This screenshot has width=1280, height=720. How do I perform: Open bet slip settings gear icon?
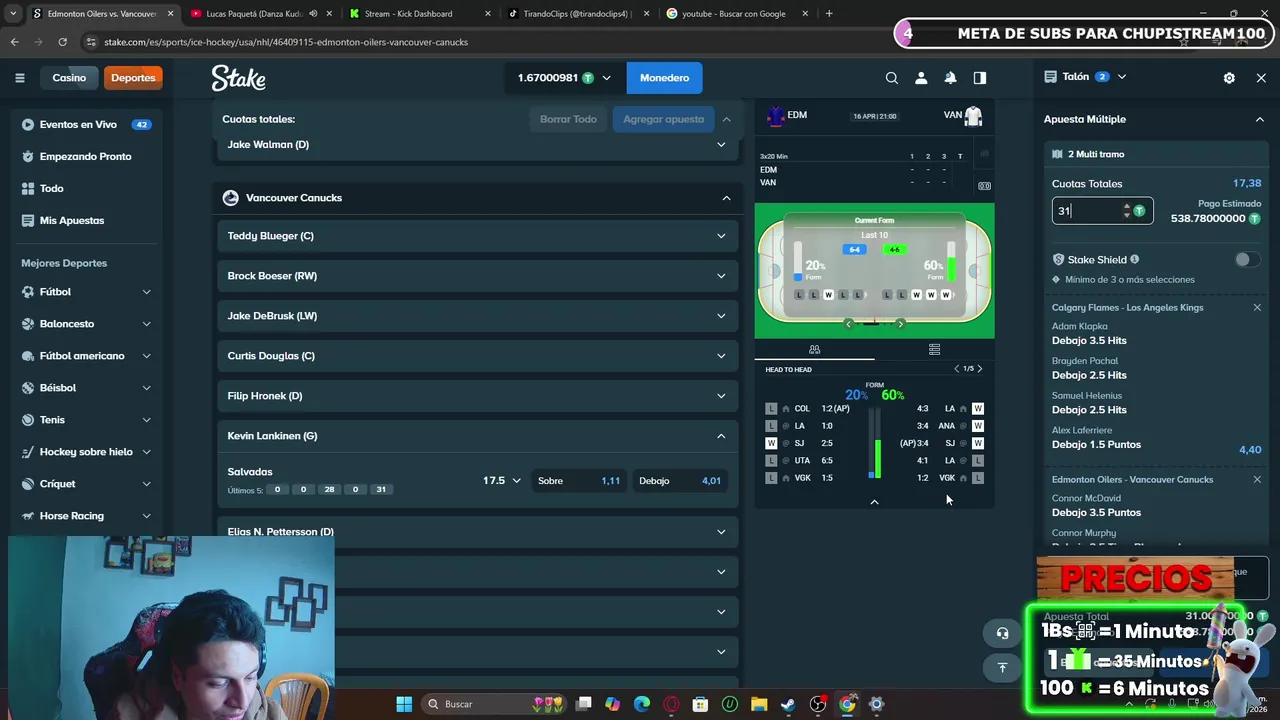(x=1229, y=78)
